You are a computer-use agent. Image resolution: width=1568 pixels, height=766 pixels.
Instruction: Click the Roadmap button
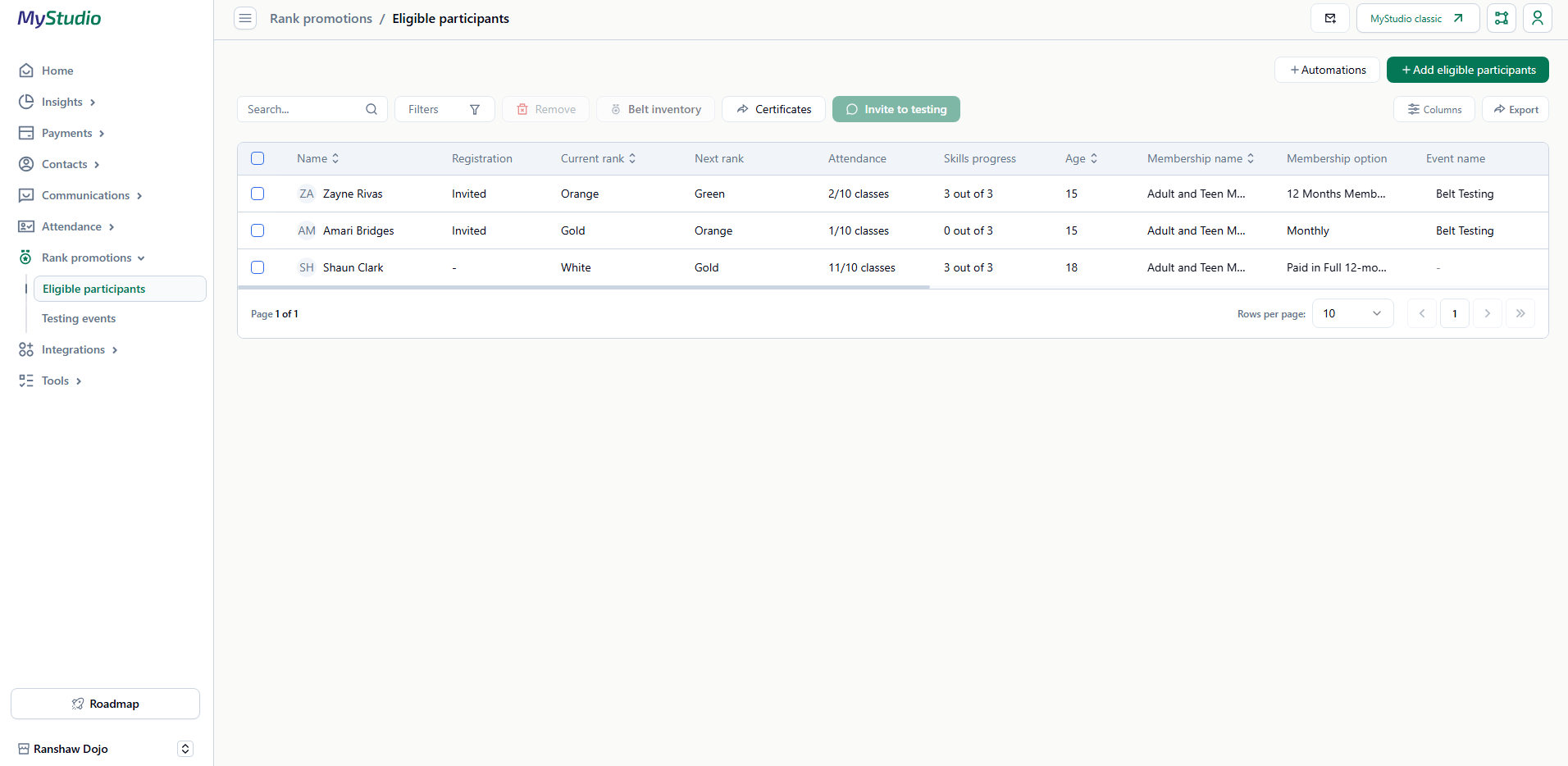pyautogui.click(x=105, y=704)
